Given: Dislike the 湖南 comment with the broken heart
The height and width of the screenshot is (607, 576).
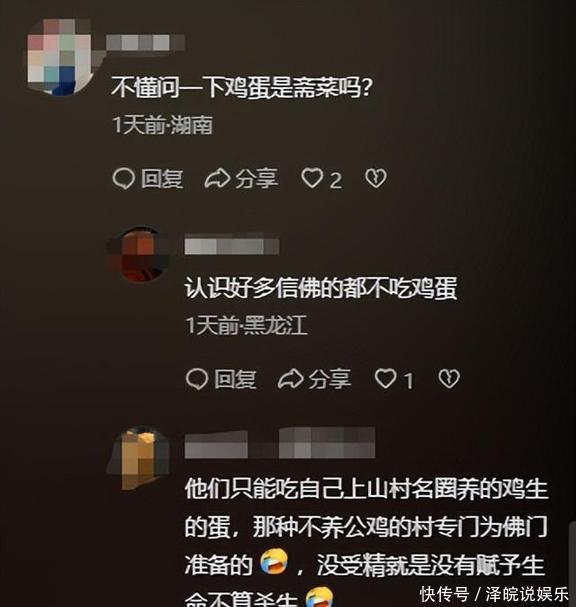Looking at the screenshot, I should 376,178.
